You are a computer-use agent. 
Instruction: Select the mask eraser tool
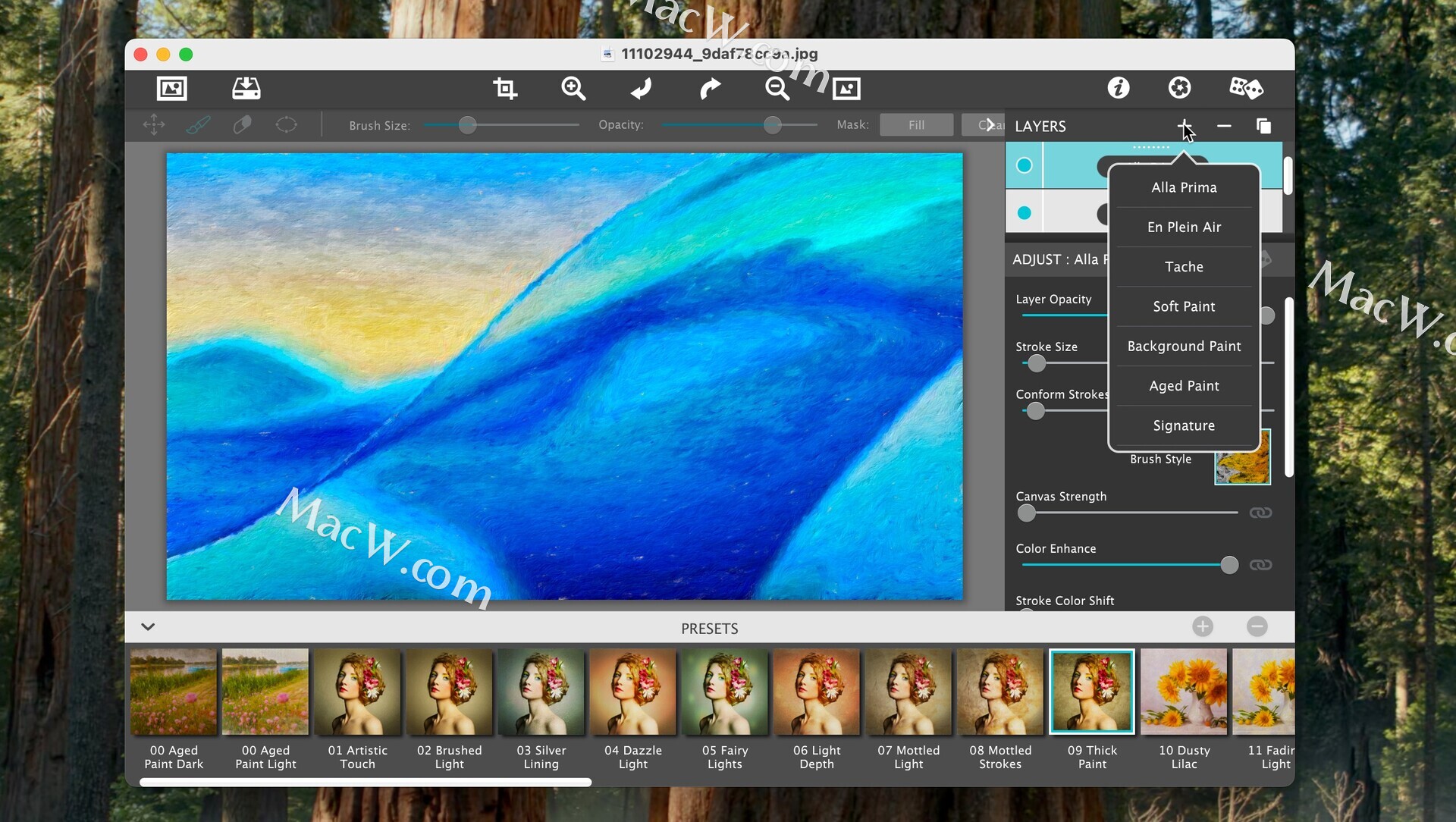click(x=243, y=124)
